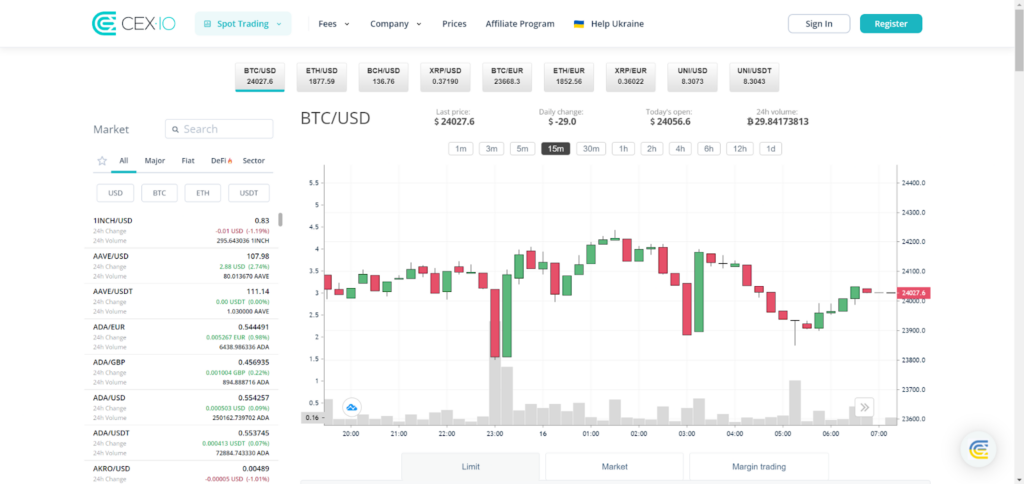The height and width of the screenshot is (484, 1024).
Task: Open the Affiliate Program link
Action: tap(519, 24)
